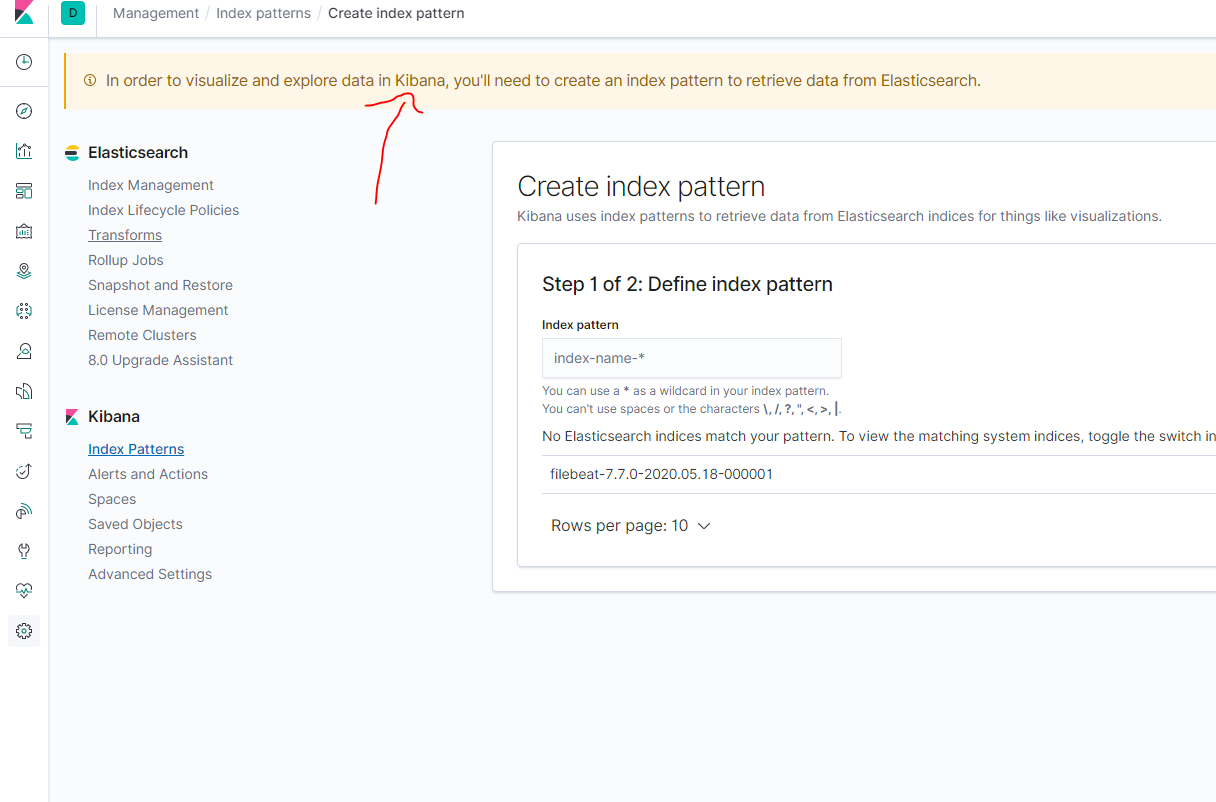
Task: Click the Elasticsearch section header
Action: coord(138,153)
